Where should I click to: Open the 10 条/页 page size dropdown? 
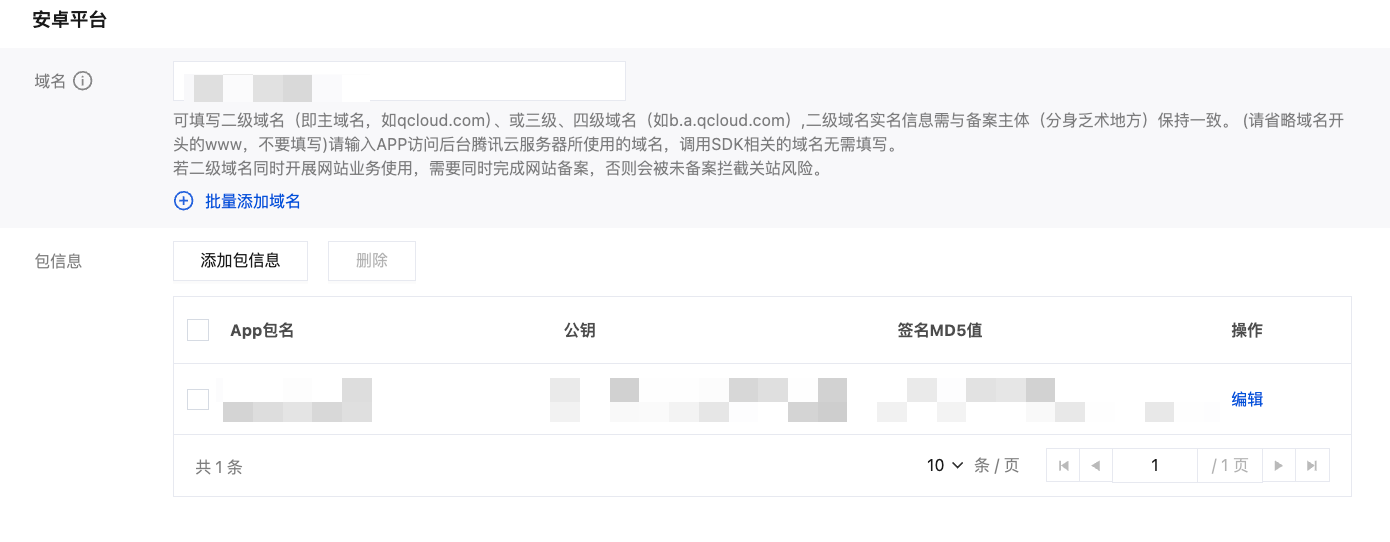[945, 465]
